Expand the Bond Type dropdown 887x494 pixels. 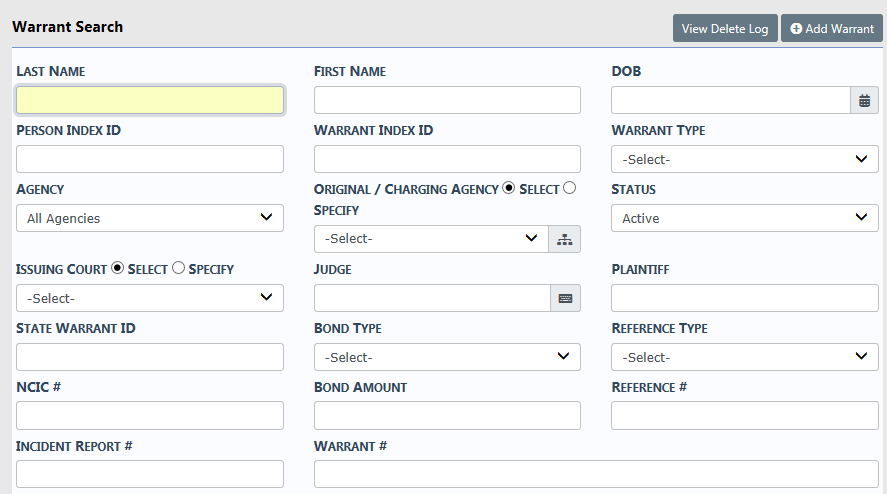click(x=447, y=357)
